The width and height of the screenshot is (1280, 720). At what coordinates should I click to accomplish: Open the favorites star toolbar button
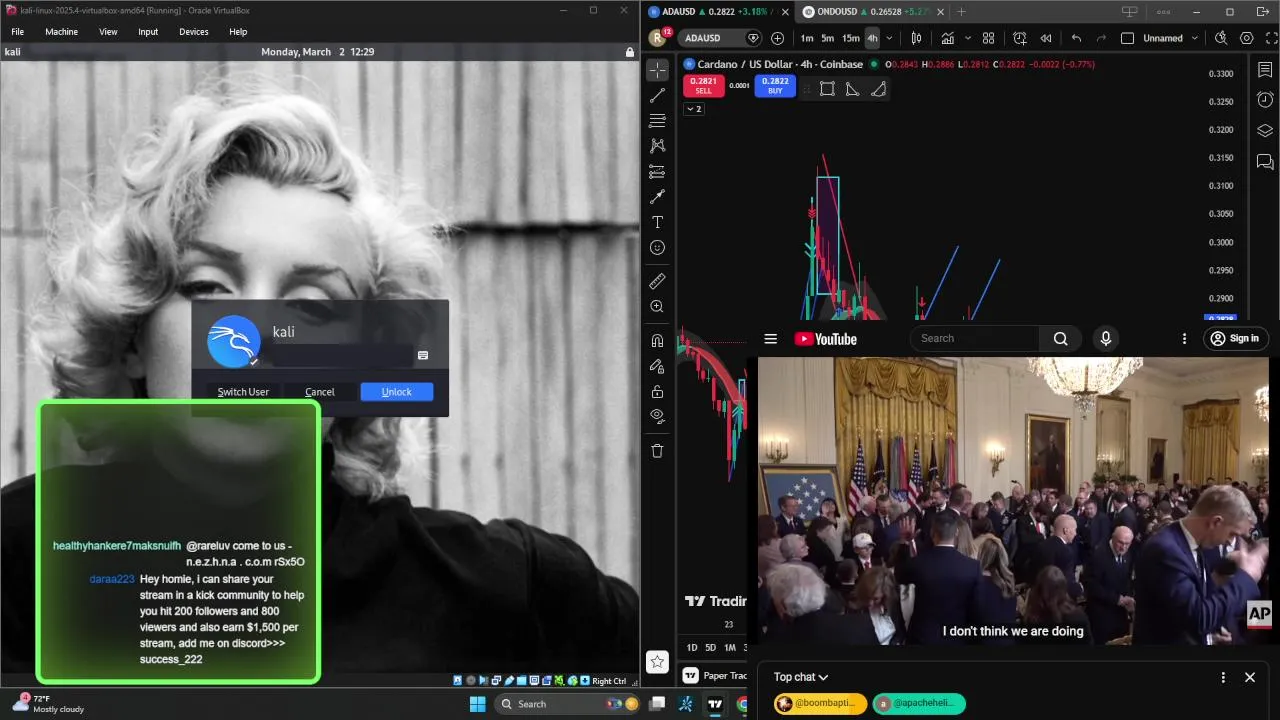(657, 661)
